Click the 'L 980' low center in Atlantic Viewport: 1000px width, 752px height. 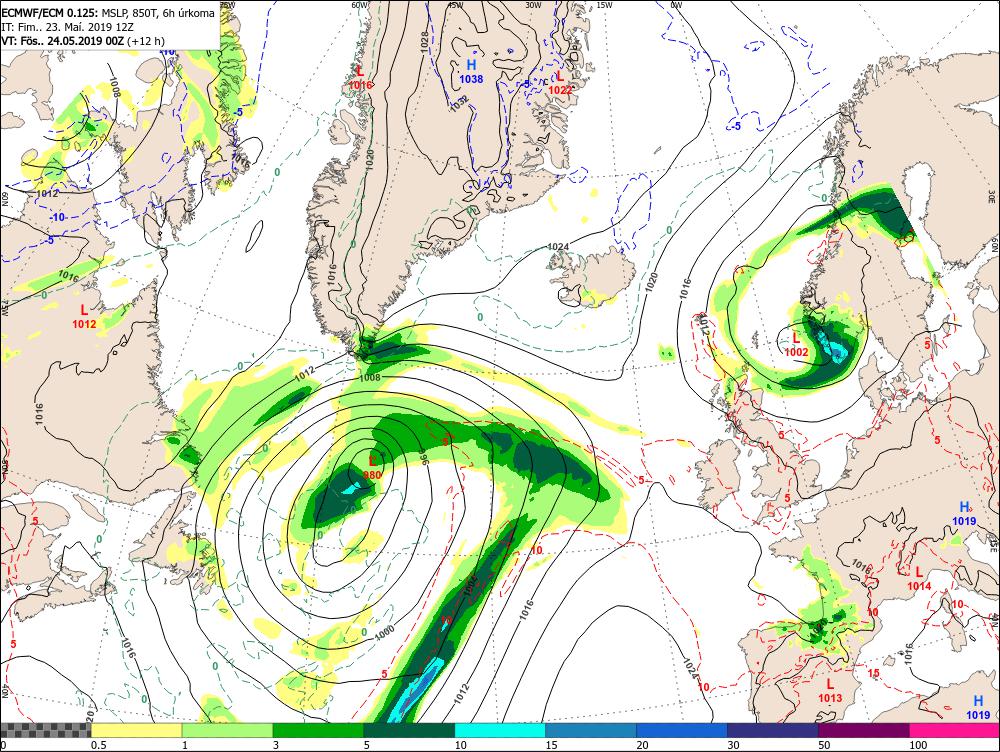click(x=372, y=466)
